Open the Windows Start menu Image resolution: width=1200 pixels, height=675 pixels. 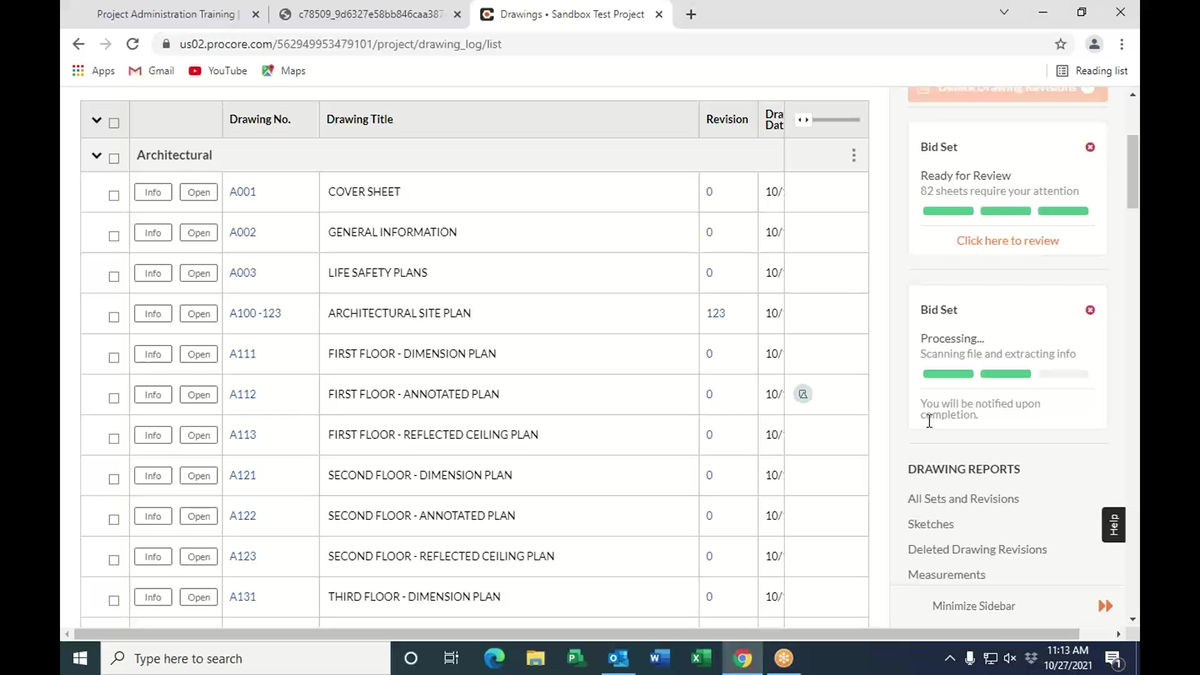click(81, 658)
